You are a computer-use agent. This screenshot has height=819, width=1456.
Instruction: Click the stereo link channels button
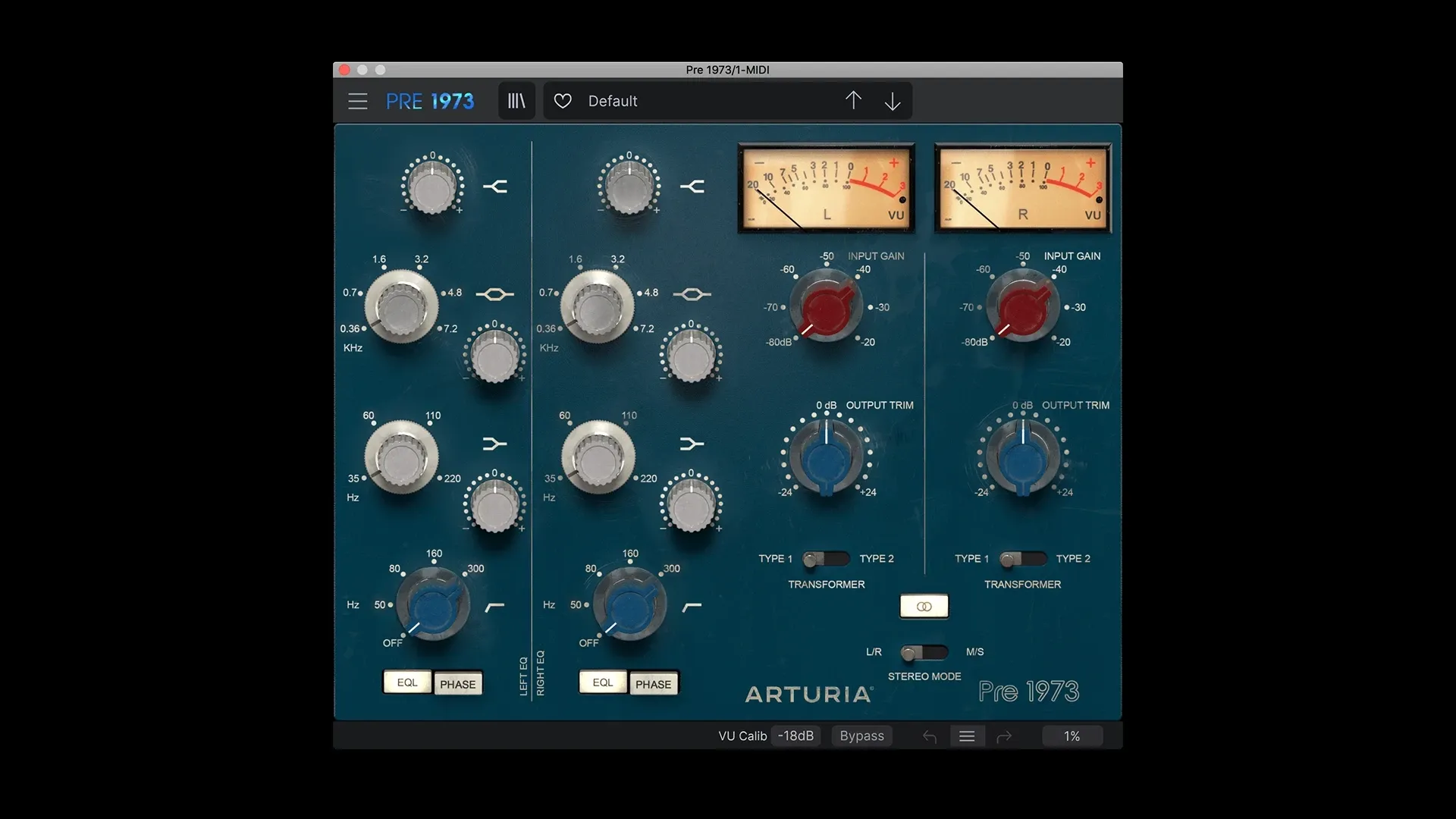click(x=924, y=606)
